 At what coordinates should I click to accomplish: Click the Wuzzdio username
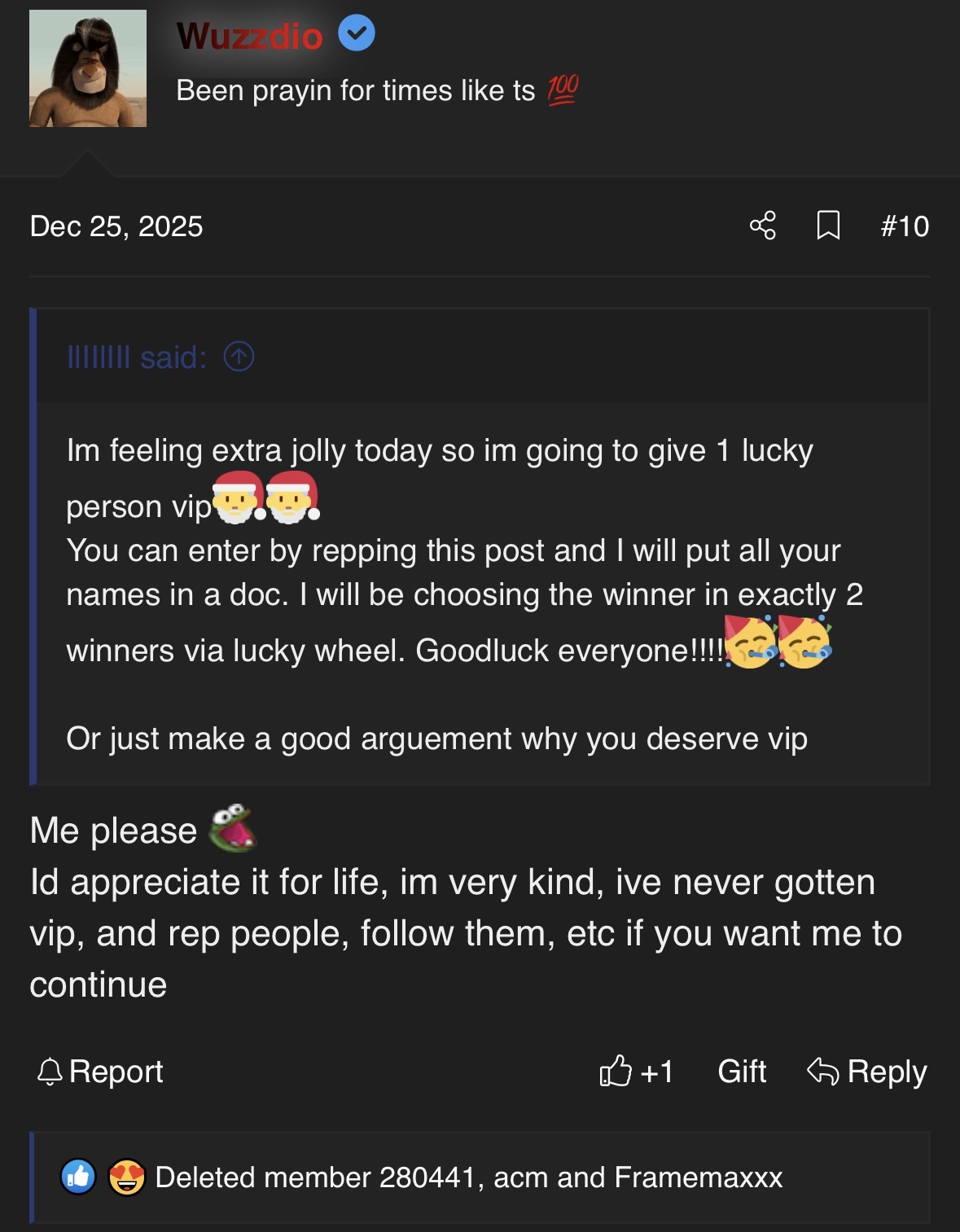[x=249, y=36]
